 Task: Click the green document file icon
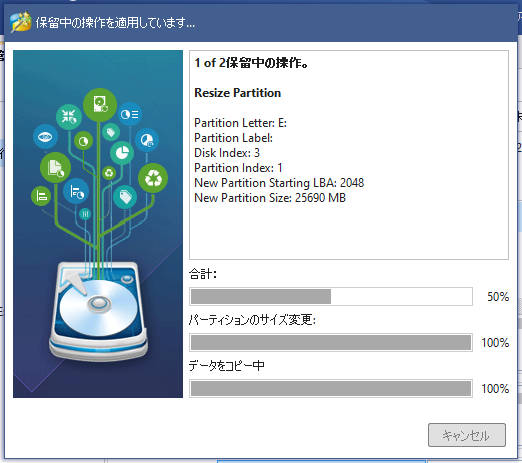click(x=55, y=168)
